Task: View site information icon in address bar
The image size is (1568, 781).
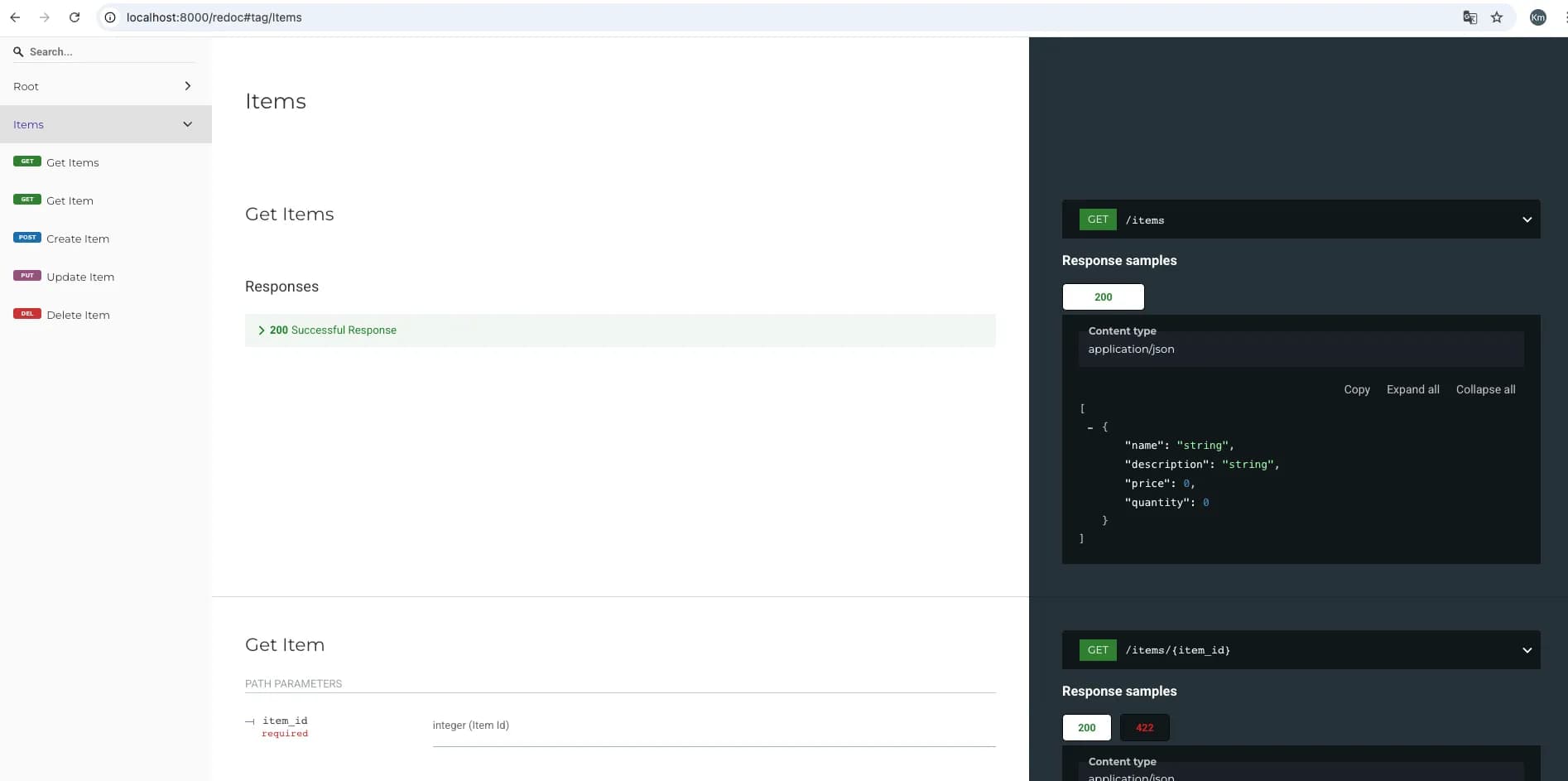Action: click(109, 17)
